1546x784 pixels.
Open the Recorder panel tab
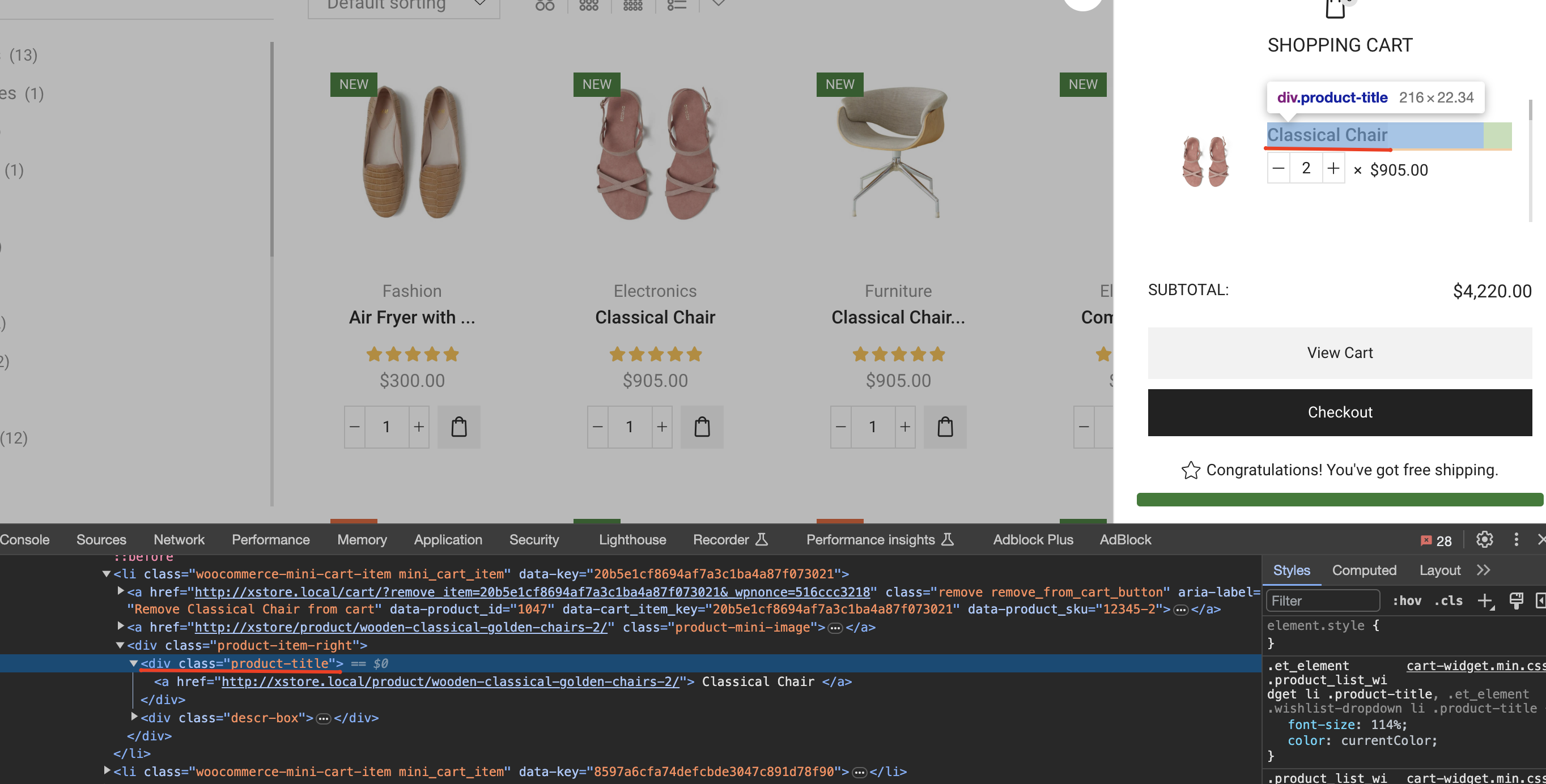pos(730,539)
